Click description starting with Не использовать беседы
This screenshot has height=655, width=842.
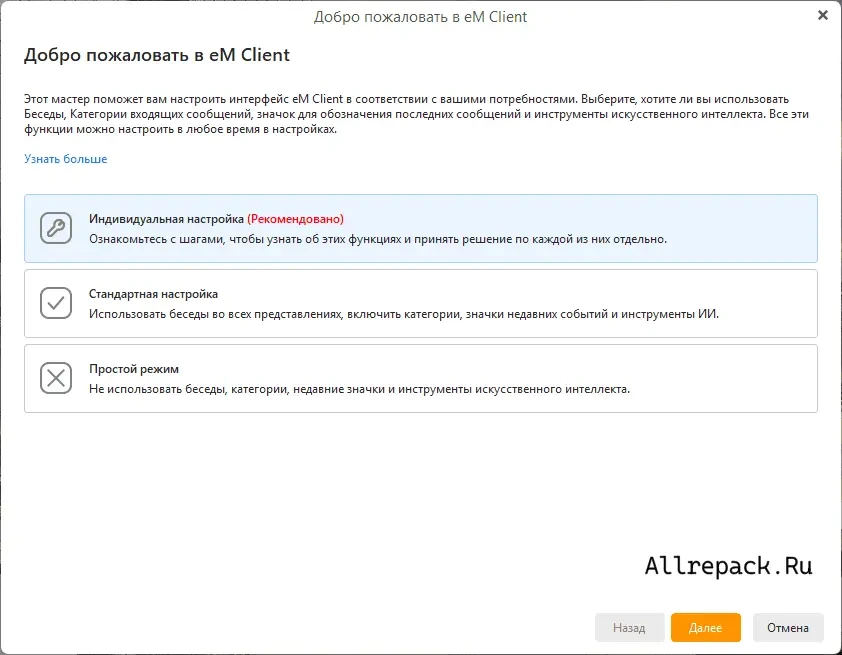coord(359,389)
